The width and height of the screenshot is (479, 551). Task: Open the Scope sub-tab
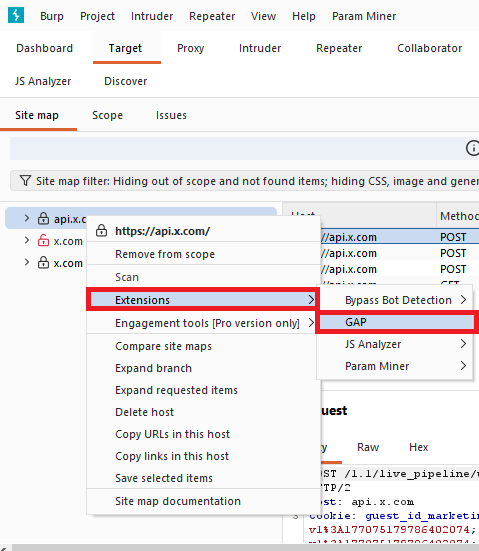108,115
